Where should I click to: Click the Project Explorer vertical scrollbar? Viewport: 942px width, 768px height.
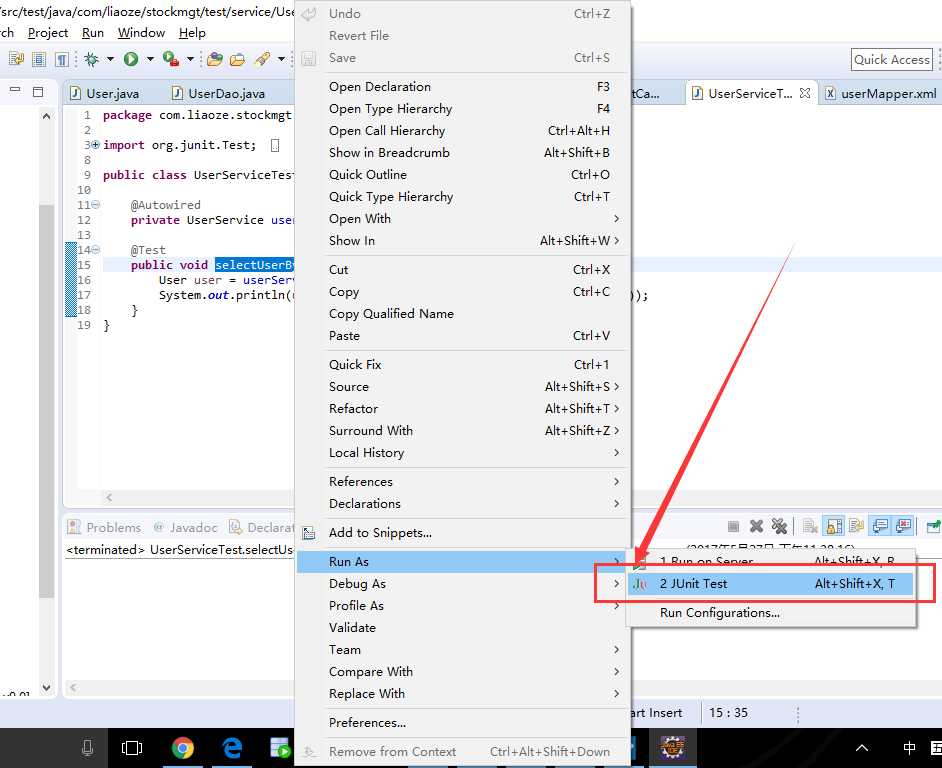[46, 400]
